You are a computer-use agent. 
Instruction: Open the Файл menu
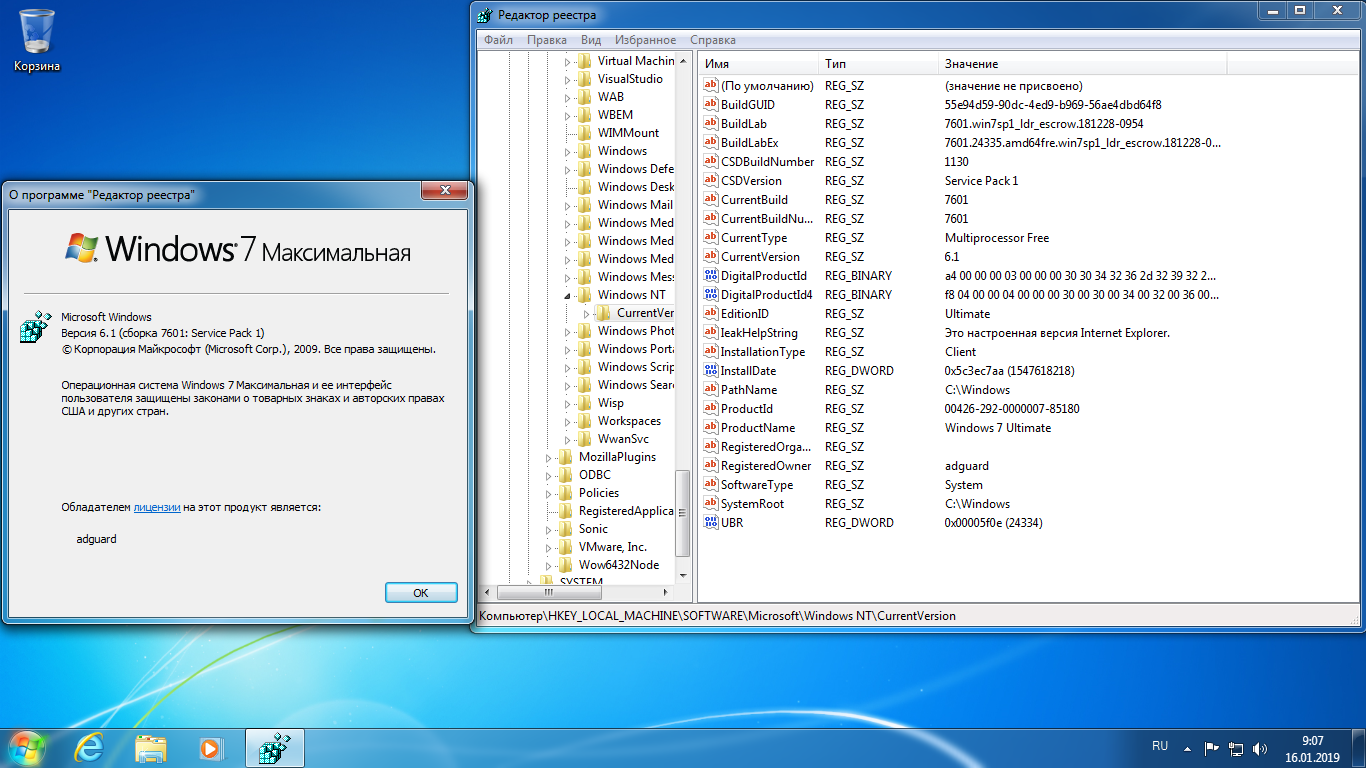point(498,40)
